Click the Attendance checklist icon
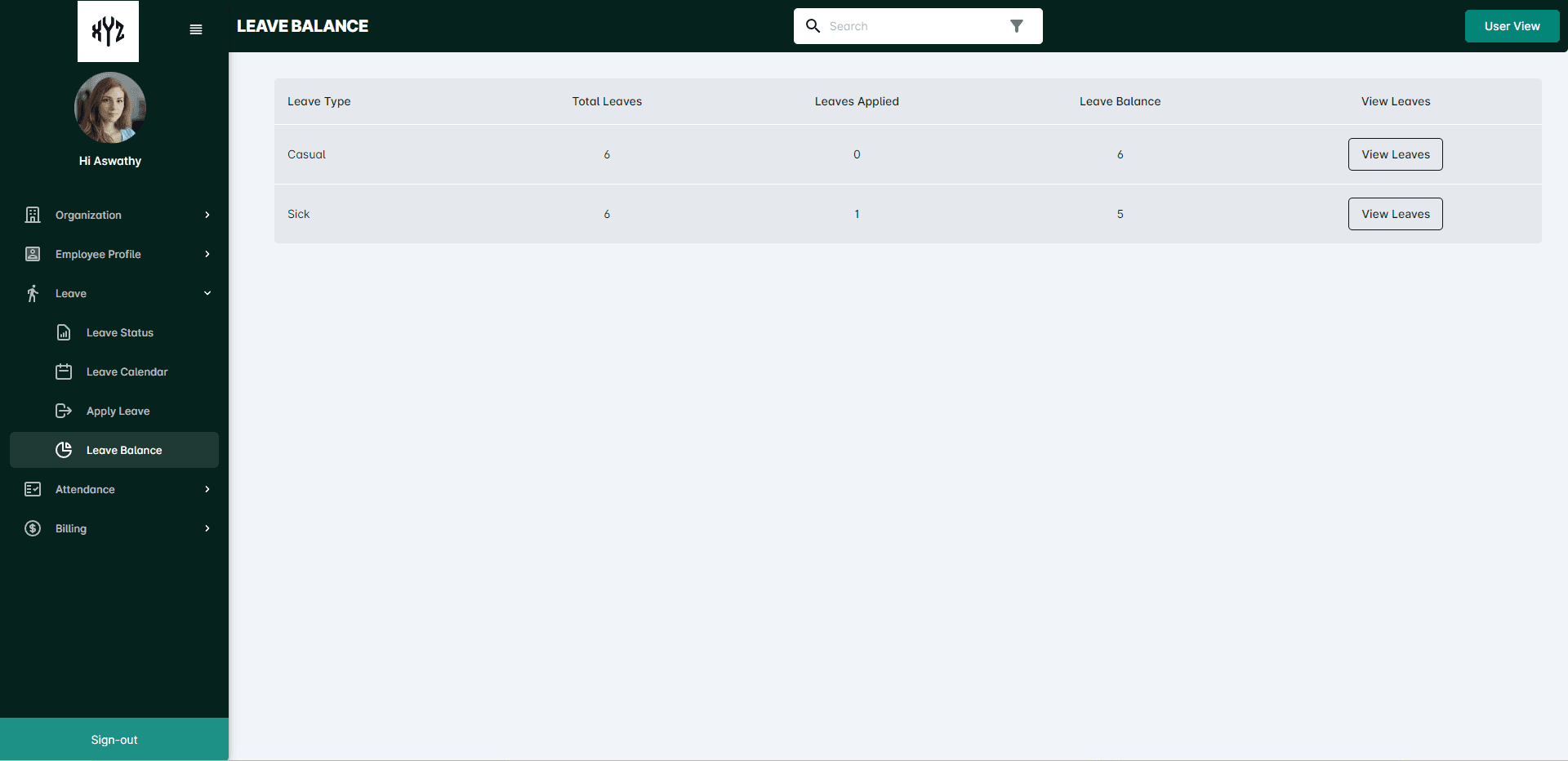The height and width of the screenshot is (761, 1568). (33, 489)
